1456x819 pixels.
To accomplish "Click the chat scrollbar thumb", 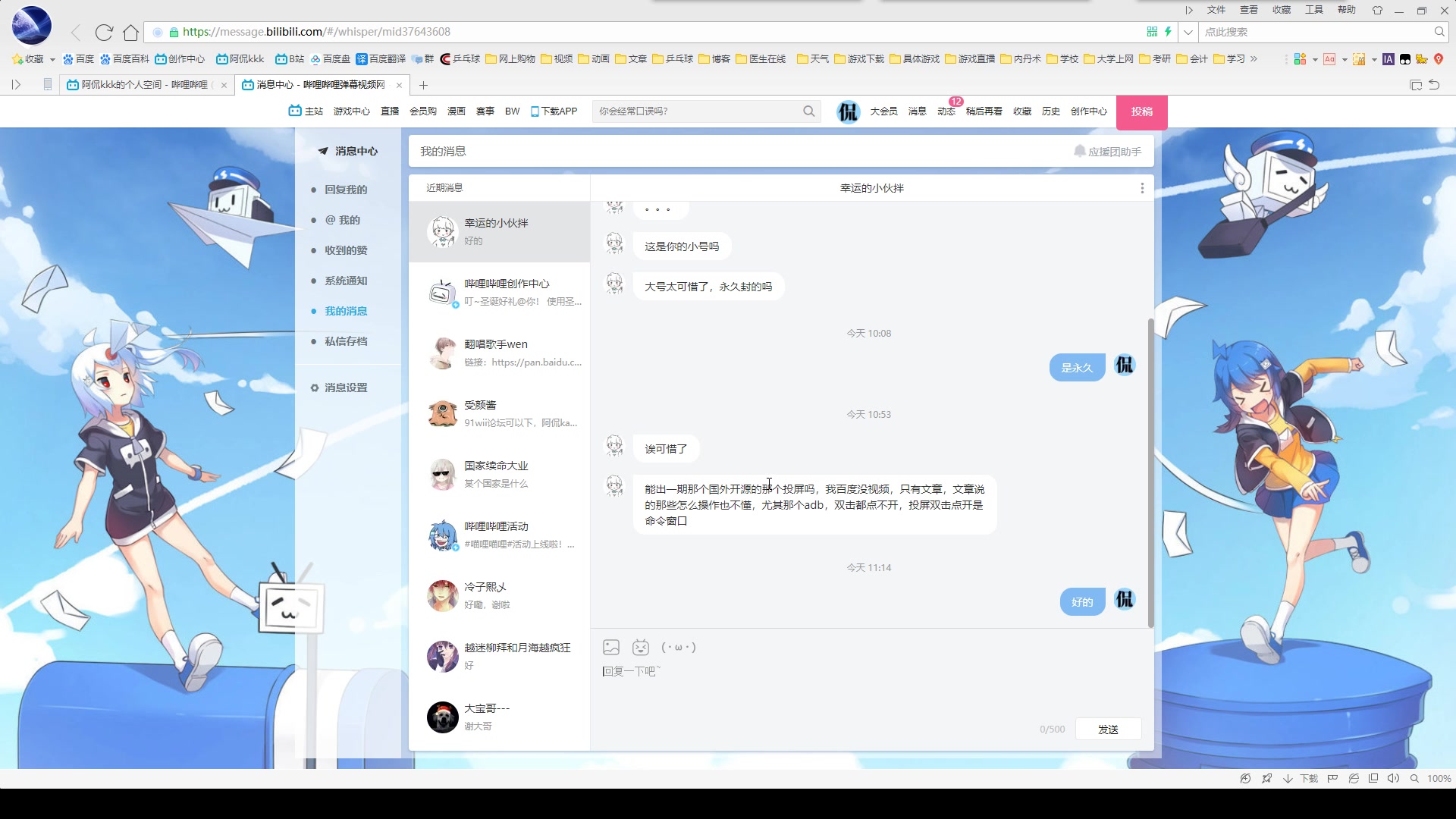I will click(1150, 472).
